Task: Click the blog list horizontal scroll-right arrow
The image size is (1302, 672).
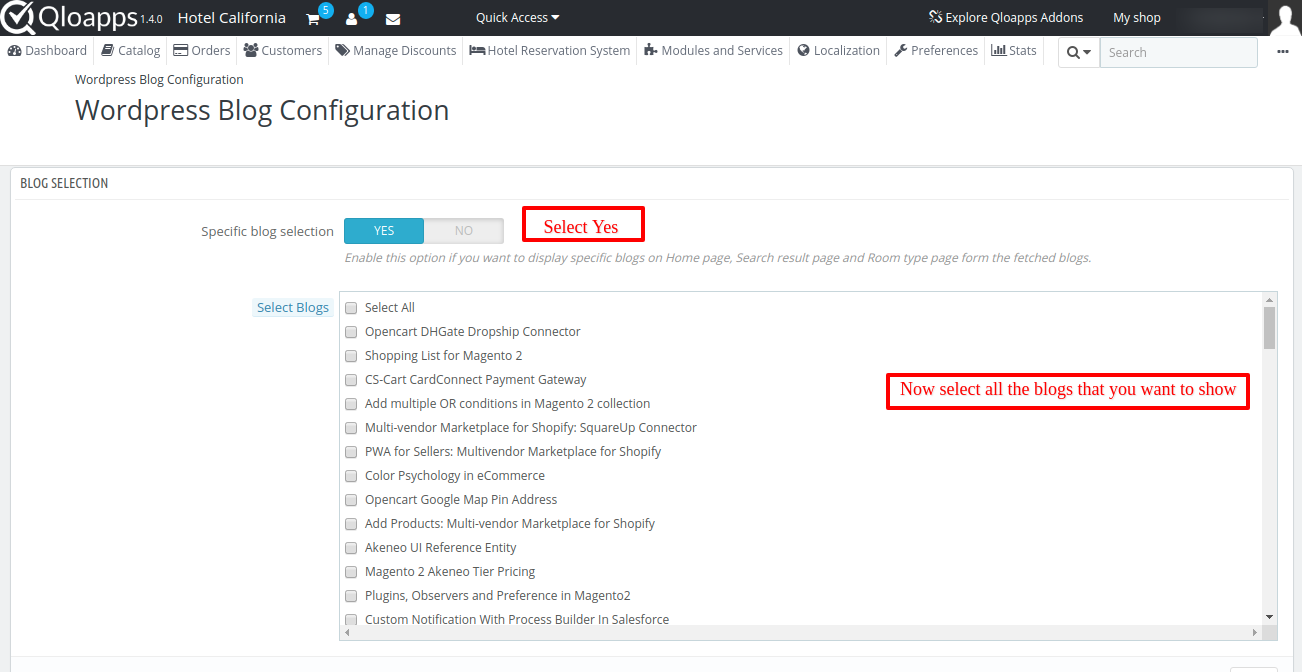Action: pos(1255,632)
